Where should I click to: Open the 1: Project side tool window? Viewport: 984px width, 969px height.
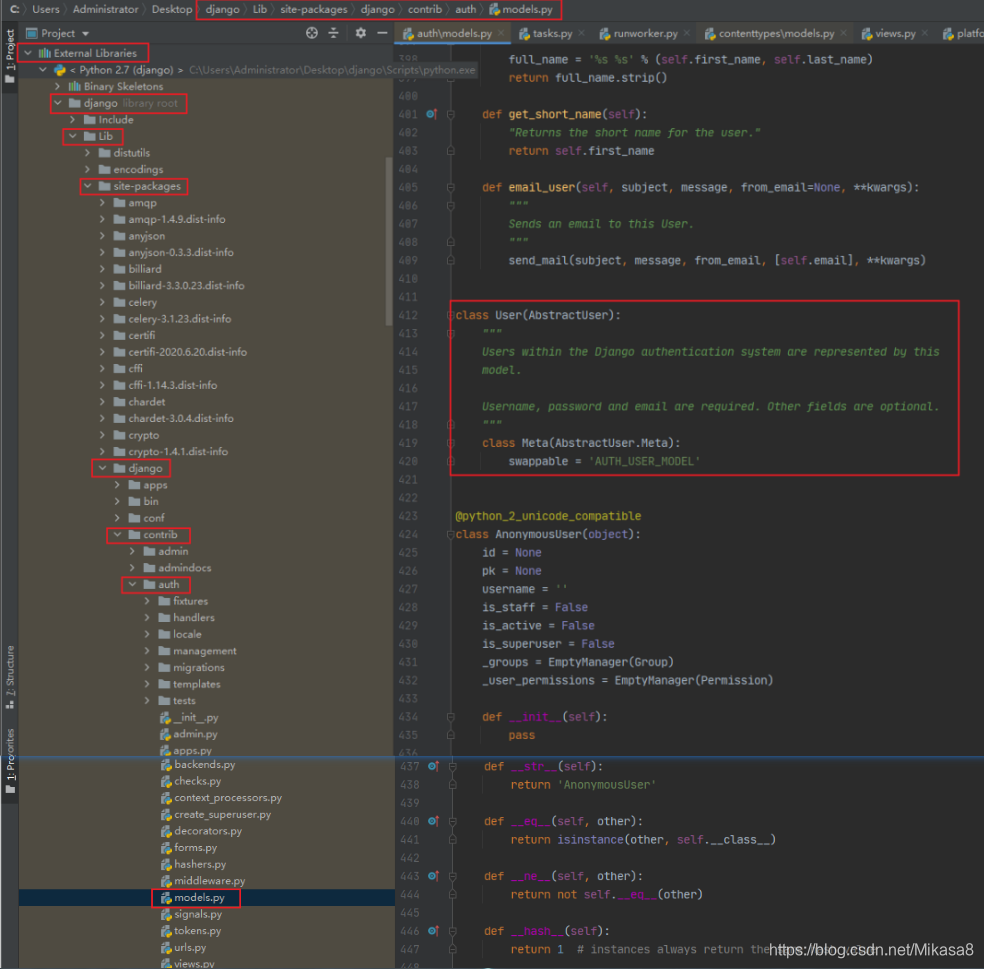9,55
